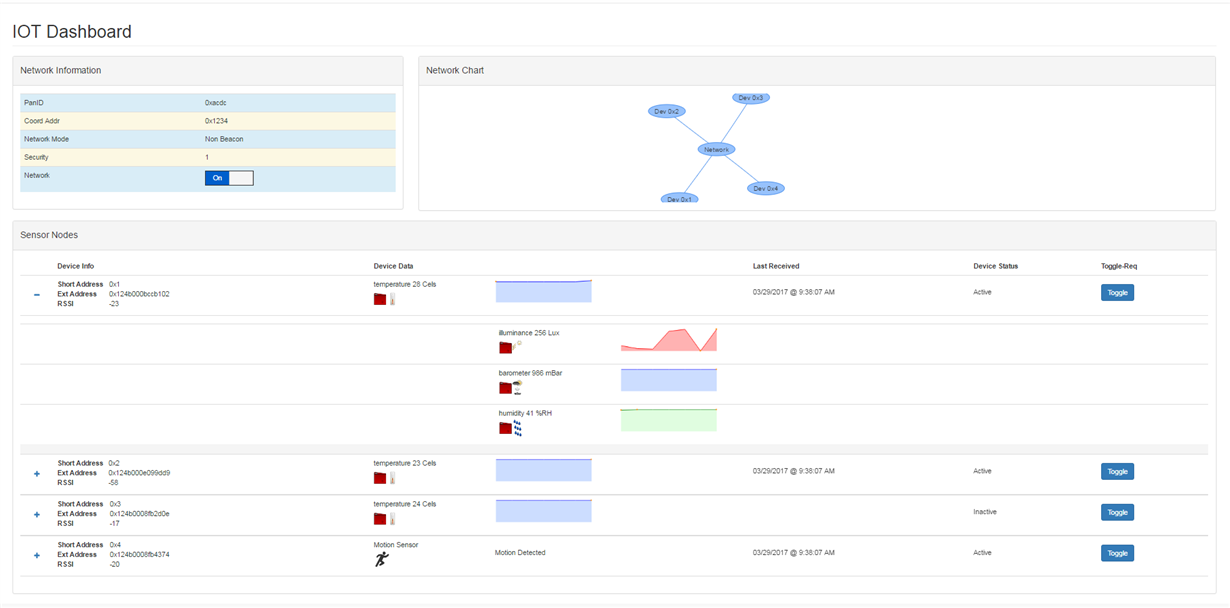Expand the device 0x3 sensor row
Image resolution: width=1230 pixels, height=608 pixels.
[37, 514]
